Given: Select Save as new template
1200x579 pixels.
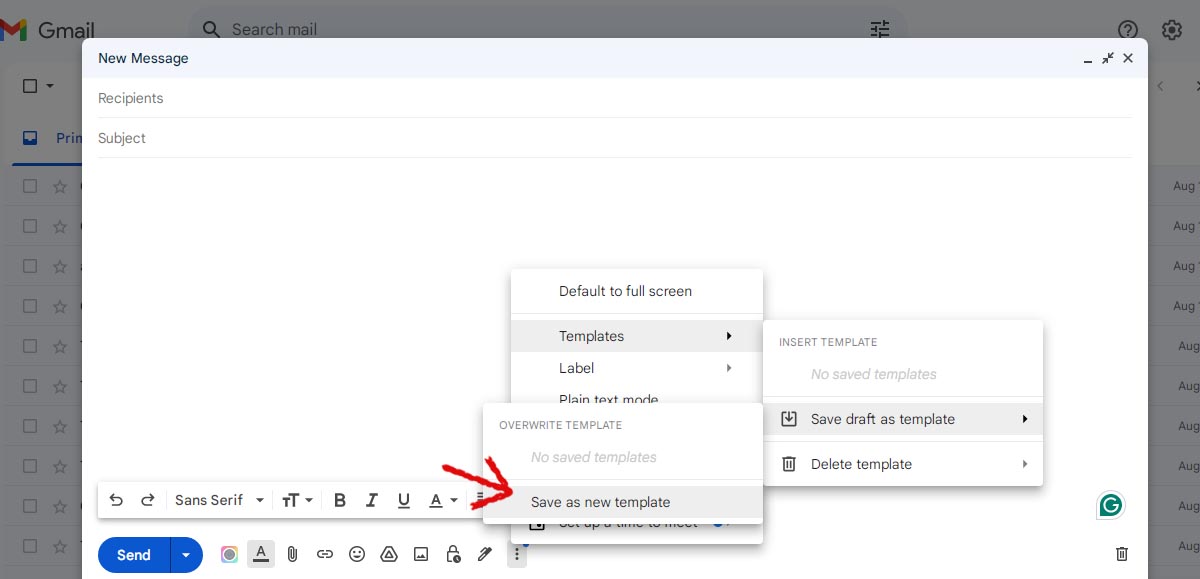Looking at the screenshot, I should pyautogui.click(x=622, y=502).
